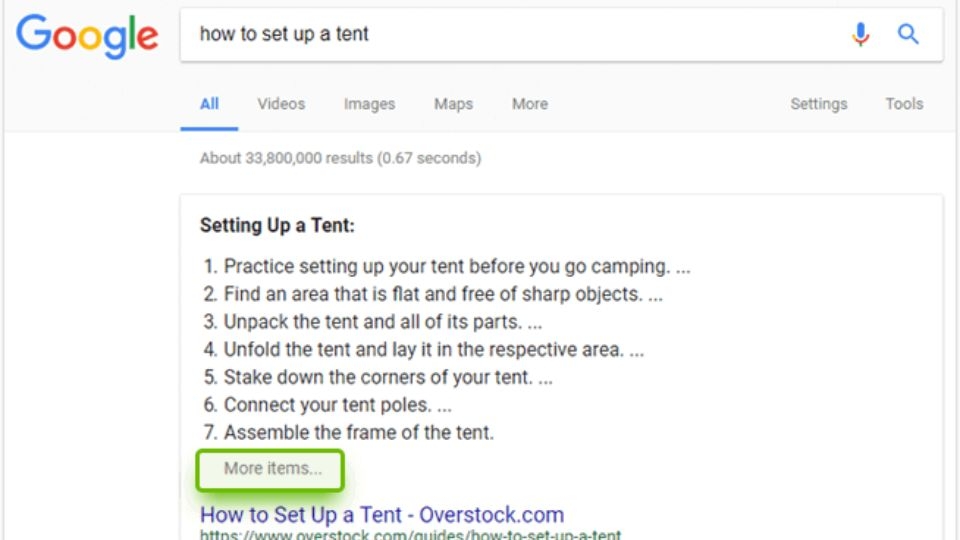Click step 5 Stake down the corners
Image resolution: width=960 pixels, height=540 pixels.
tap(378, 377)
